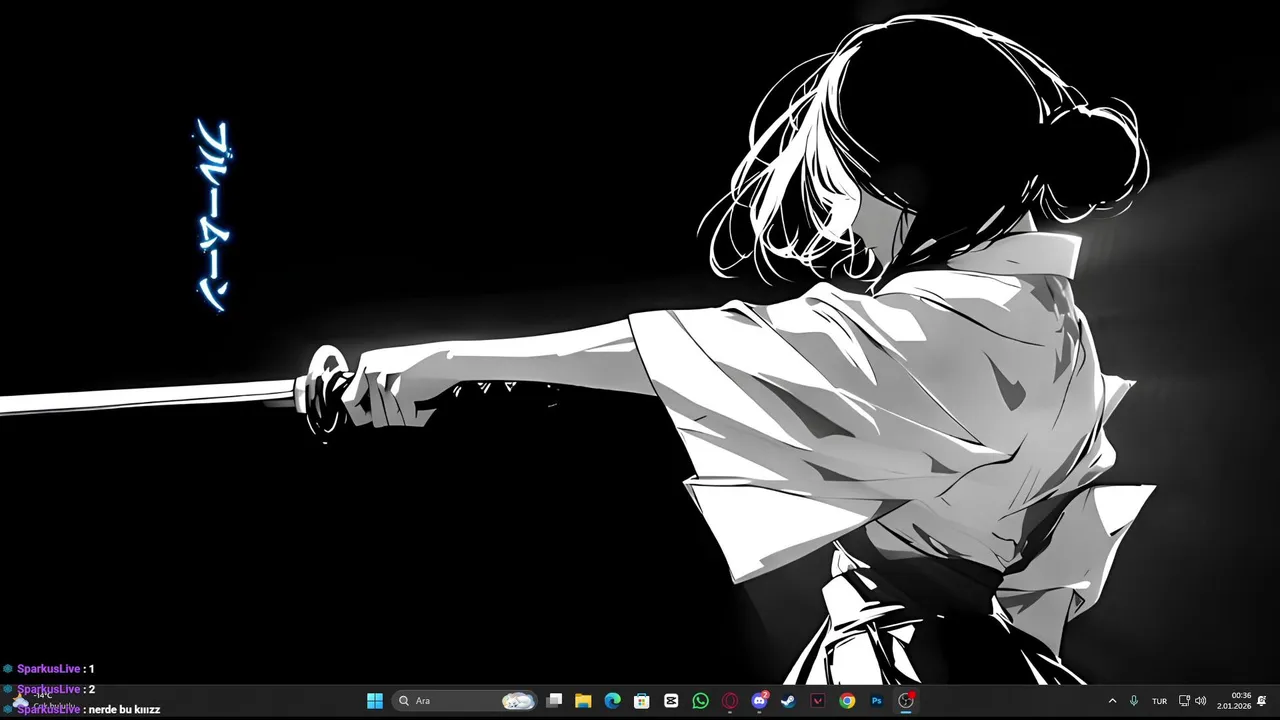
Task: Open Steam from the taskbar
Action: [x=788, y=701]
